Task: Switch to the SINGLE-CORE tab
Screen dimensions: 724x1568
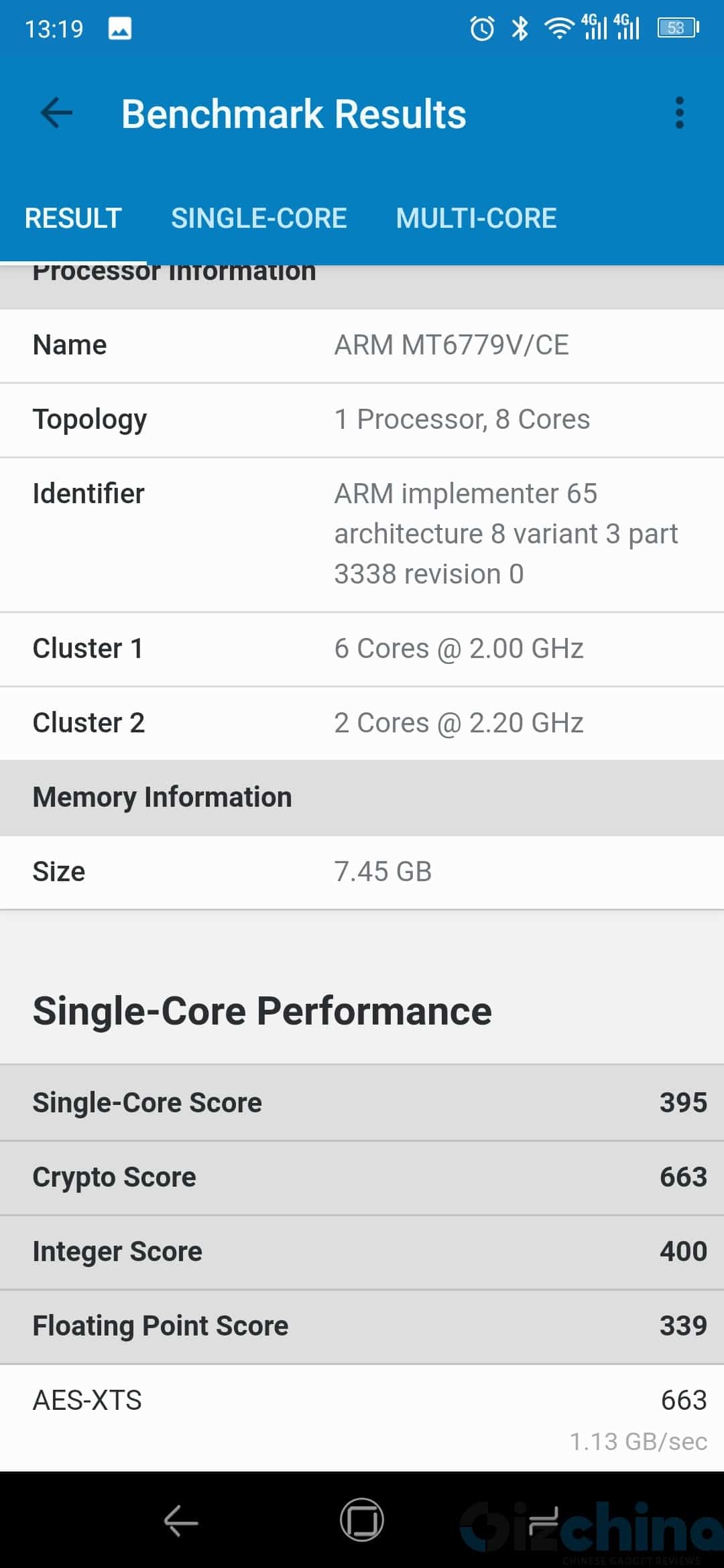Action: point(259,218)
